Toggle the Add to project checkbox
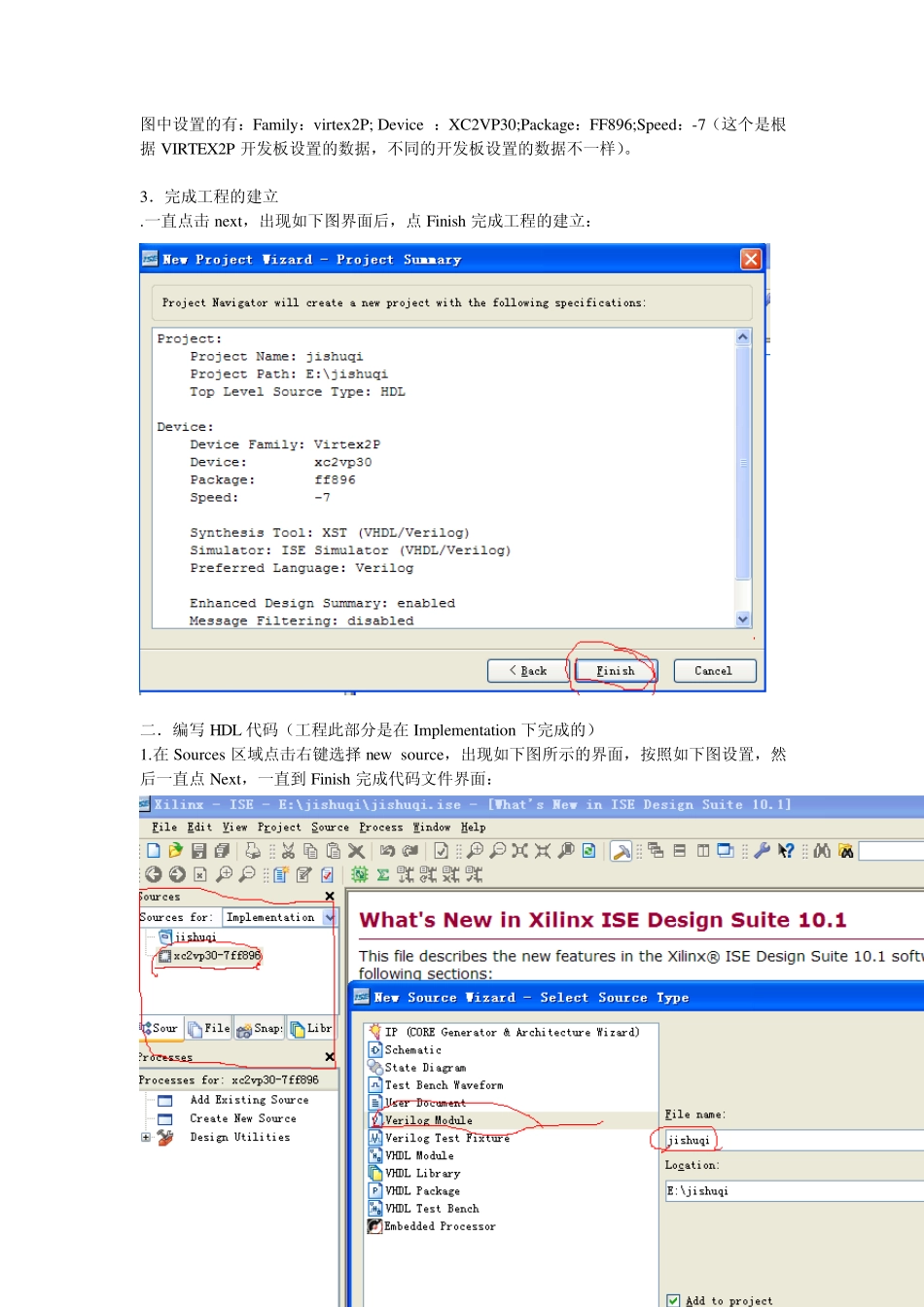924x1307 pixels. [x=673, y=1300]
